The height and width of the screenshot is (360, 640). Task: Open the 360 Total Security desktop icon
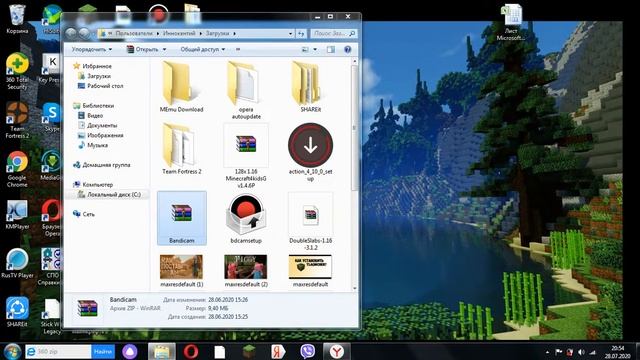[x=17, y=71]
